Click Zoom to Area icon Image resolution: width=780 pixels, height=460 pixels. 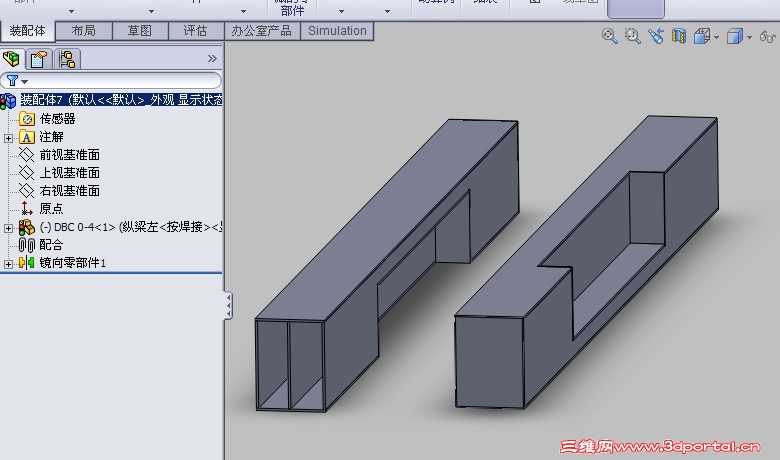[632, 36]
